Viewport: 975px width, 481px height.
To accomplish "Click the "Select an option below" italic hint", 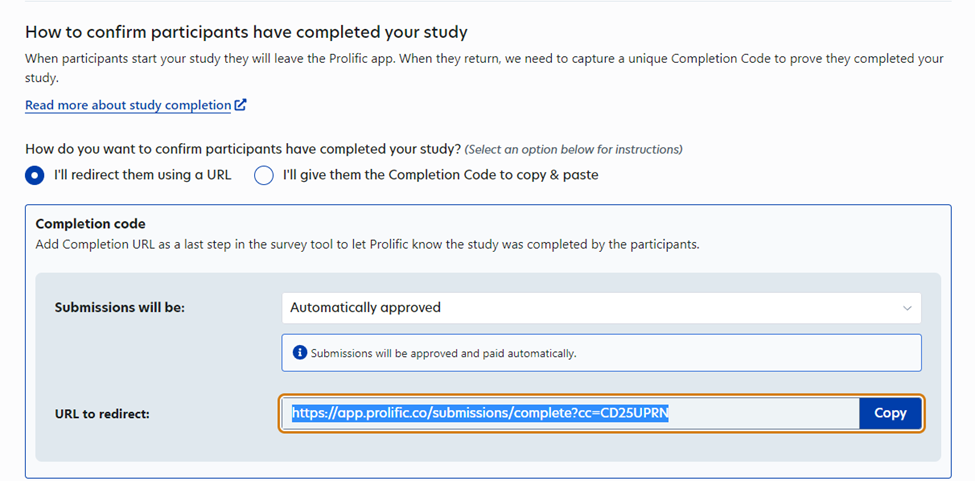I will [x=573, y=150].
